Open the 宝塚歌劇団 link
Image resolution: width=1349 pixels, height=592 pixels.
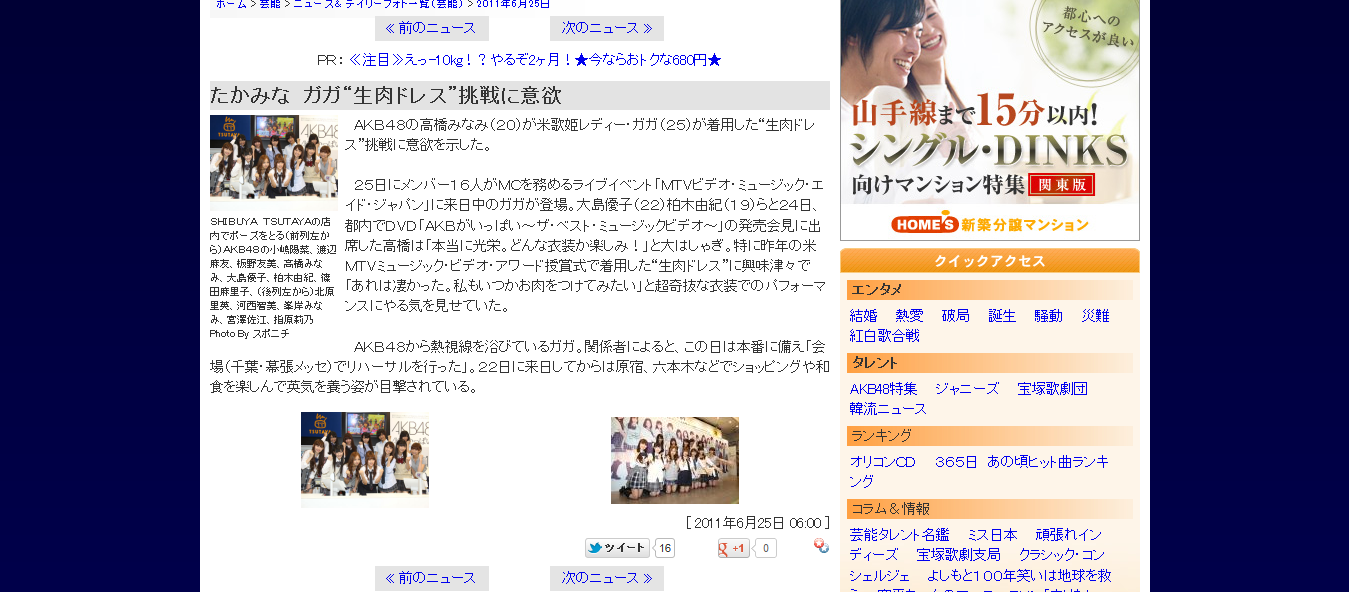[1053, 389]
